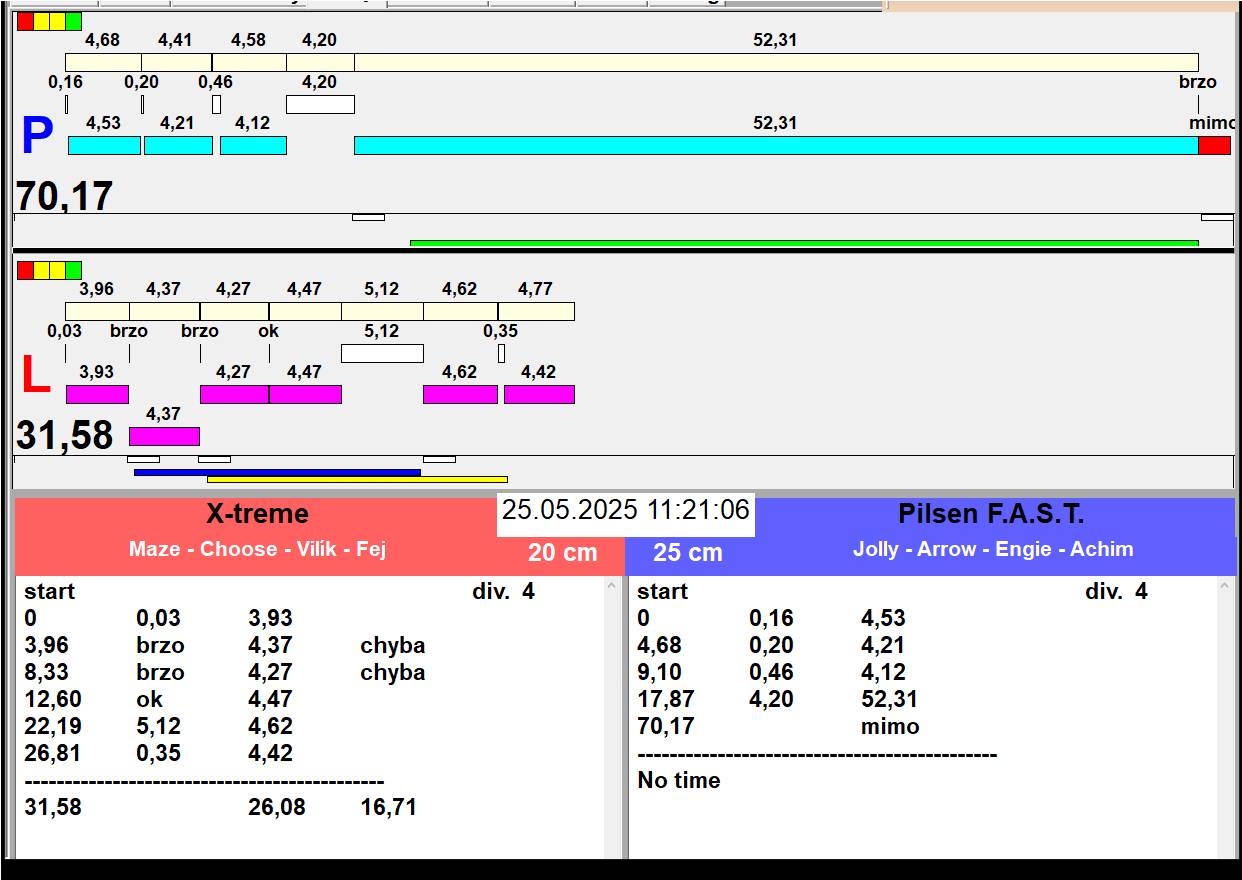Click the red L lane letter
1242x880 pixels.
pyautogui.click(x=35, y=376)
